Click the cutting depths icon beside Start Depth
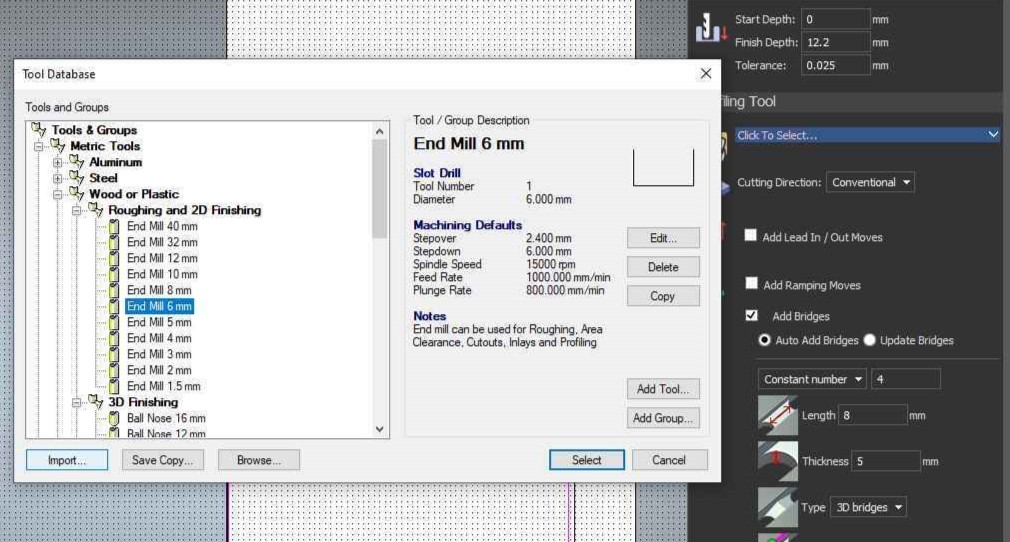 711,28
